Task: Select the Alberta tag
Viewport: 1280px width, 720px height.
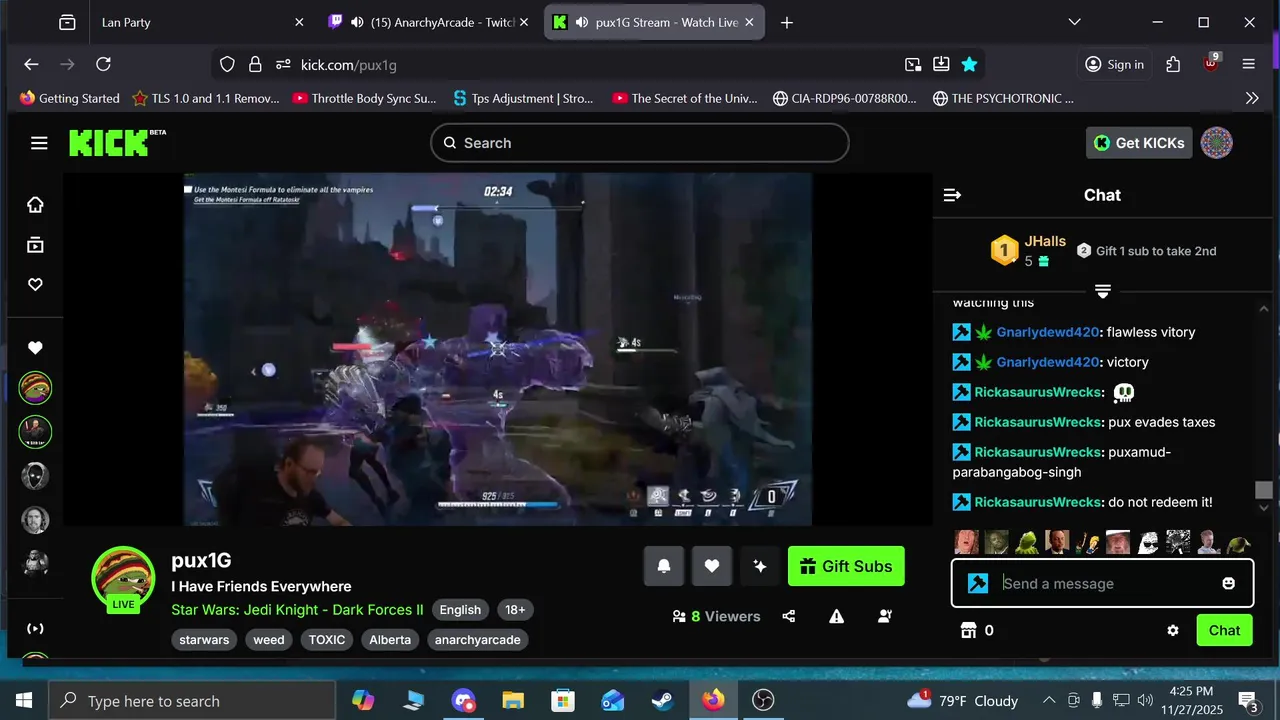Action: point(390,640)
